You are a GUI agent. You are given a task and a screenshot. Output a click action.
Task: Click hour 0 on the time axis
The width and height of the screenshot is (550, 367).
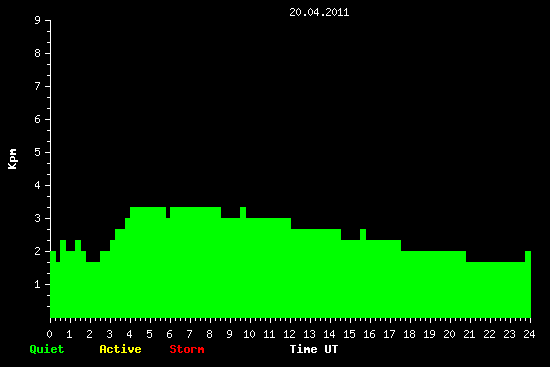[x=49, y=334]
